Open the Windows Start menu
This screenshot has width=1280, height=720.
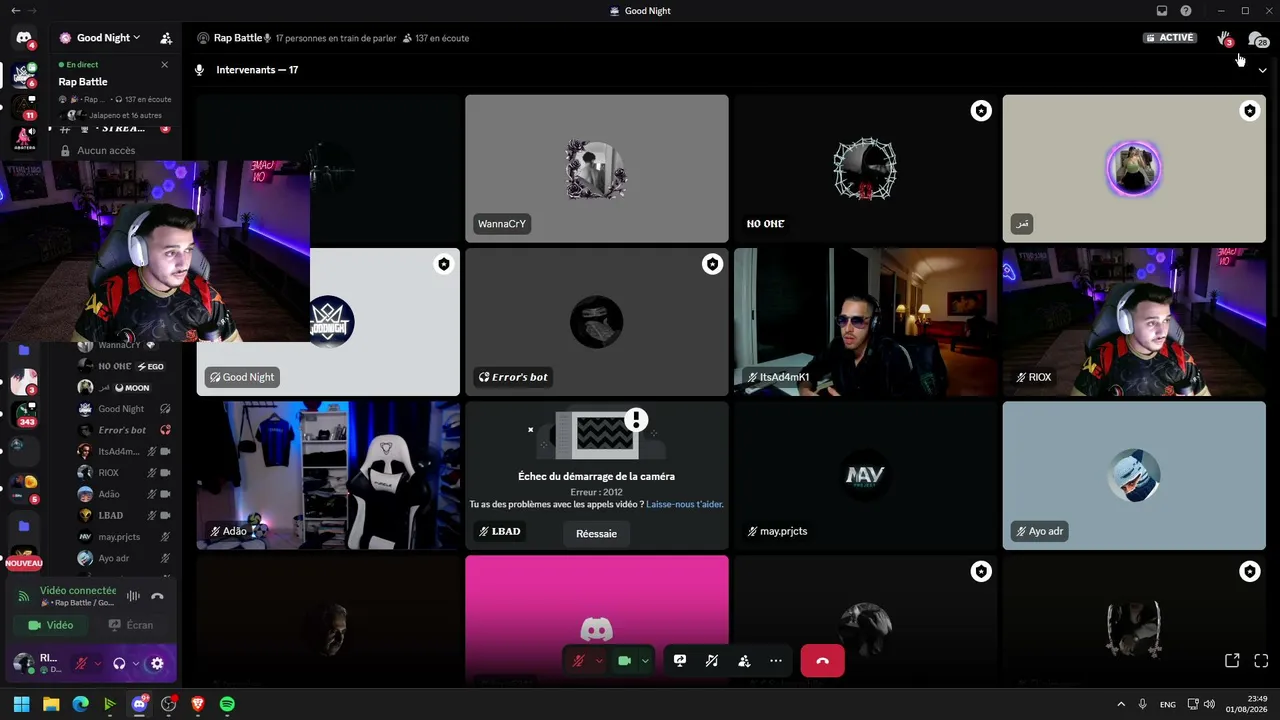pos(21,704)
